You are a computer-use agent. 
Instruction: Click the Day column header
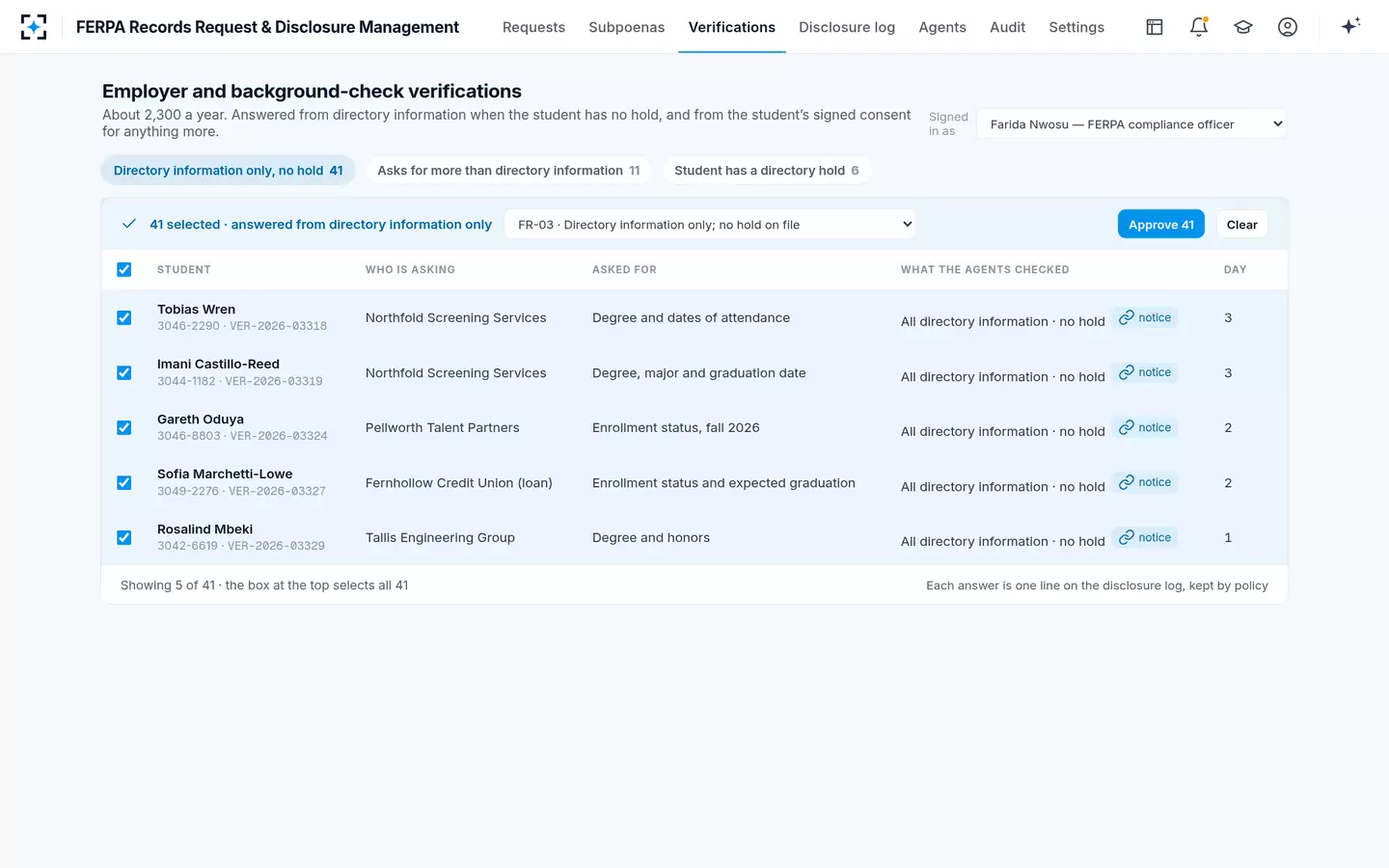[x=1235, y=270]
